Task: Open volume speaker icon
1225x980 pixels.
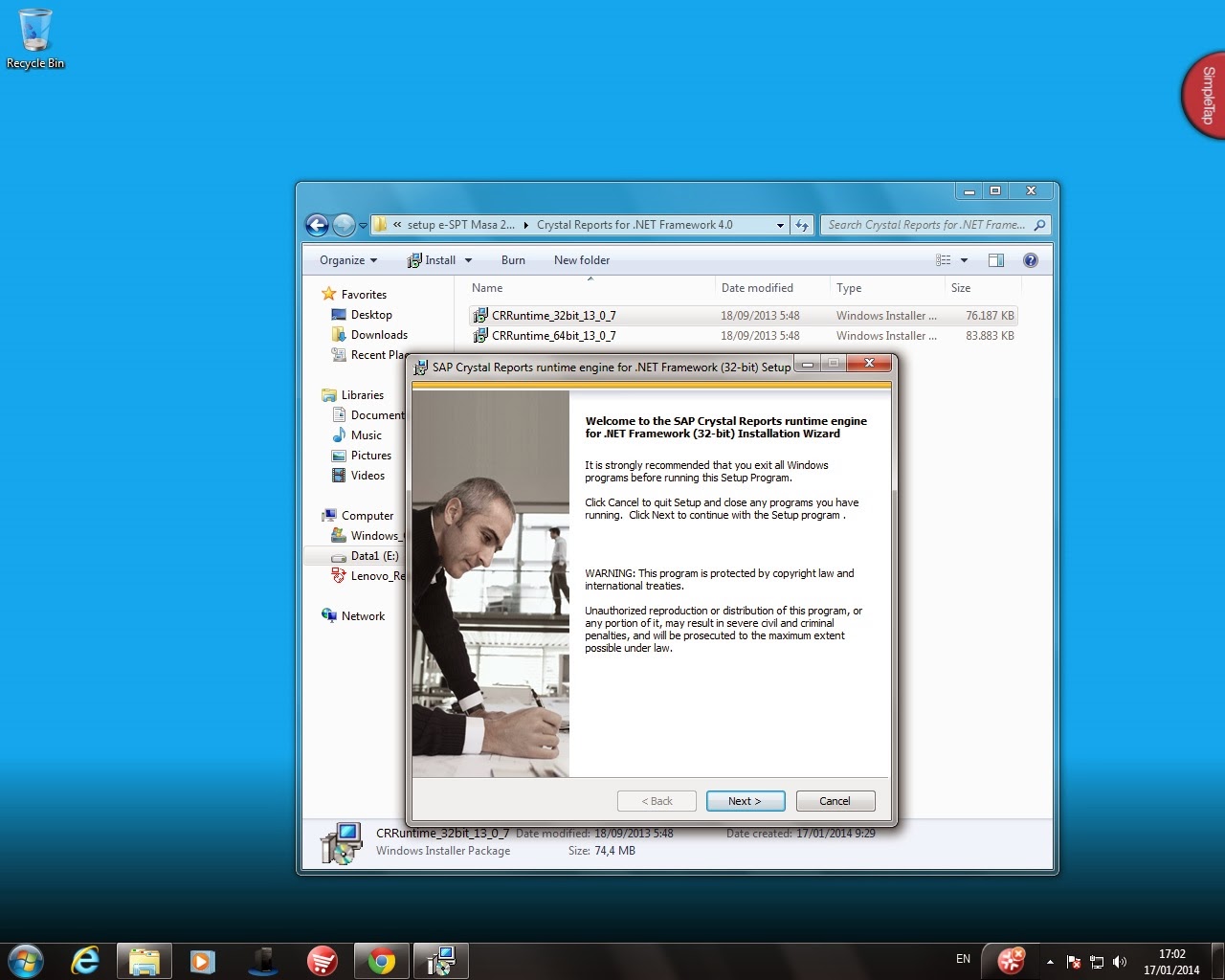Action: 1120,962
